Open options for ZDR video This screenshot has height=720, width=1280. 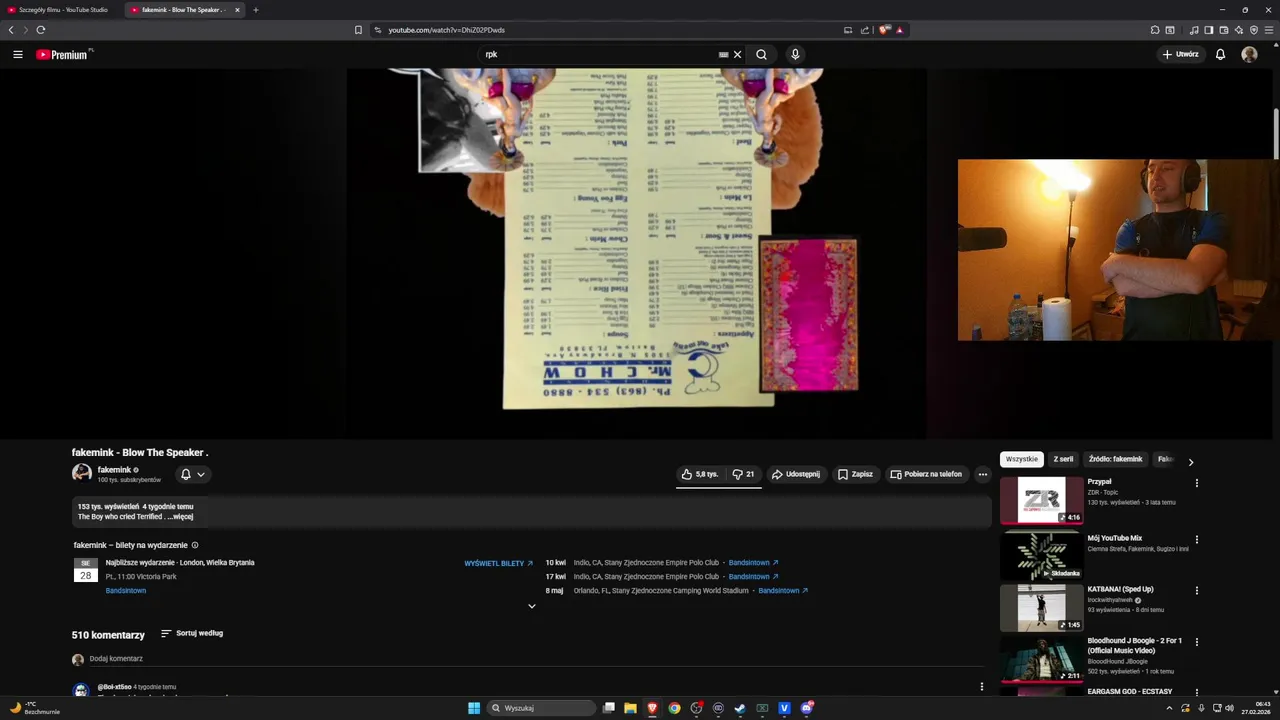(1196, 483)
